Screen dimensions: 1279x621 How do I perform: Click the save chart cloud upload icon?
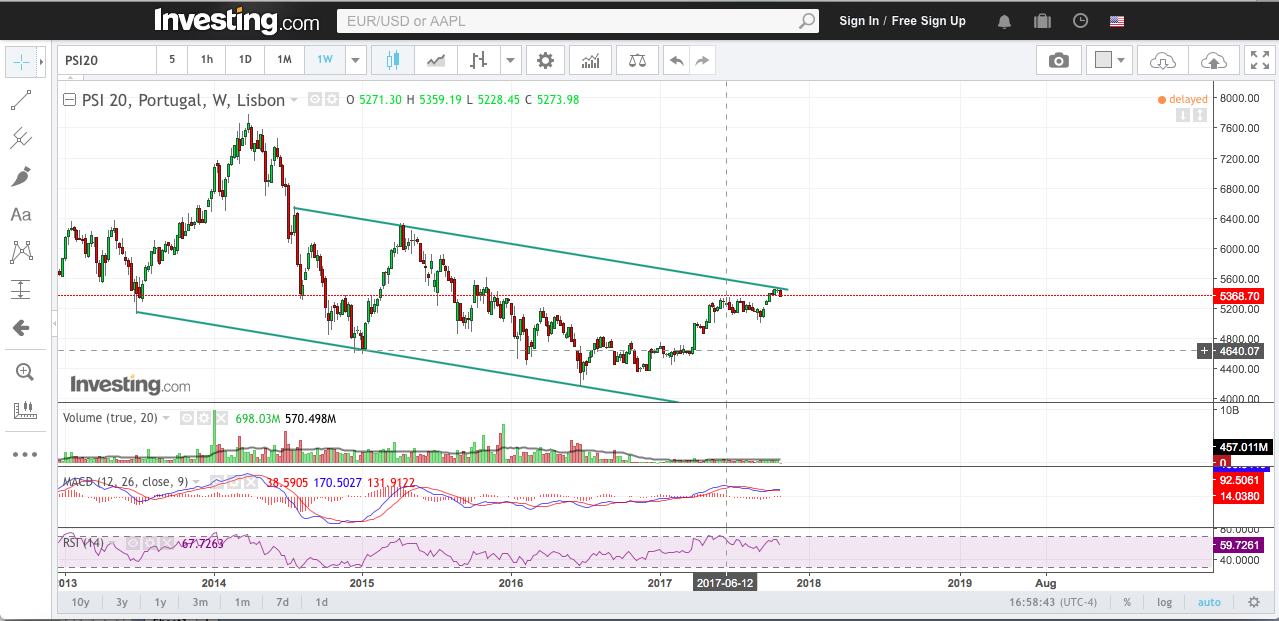[x=1214, y=60]
